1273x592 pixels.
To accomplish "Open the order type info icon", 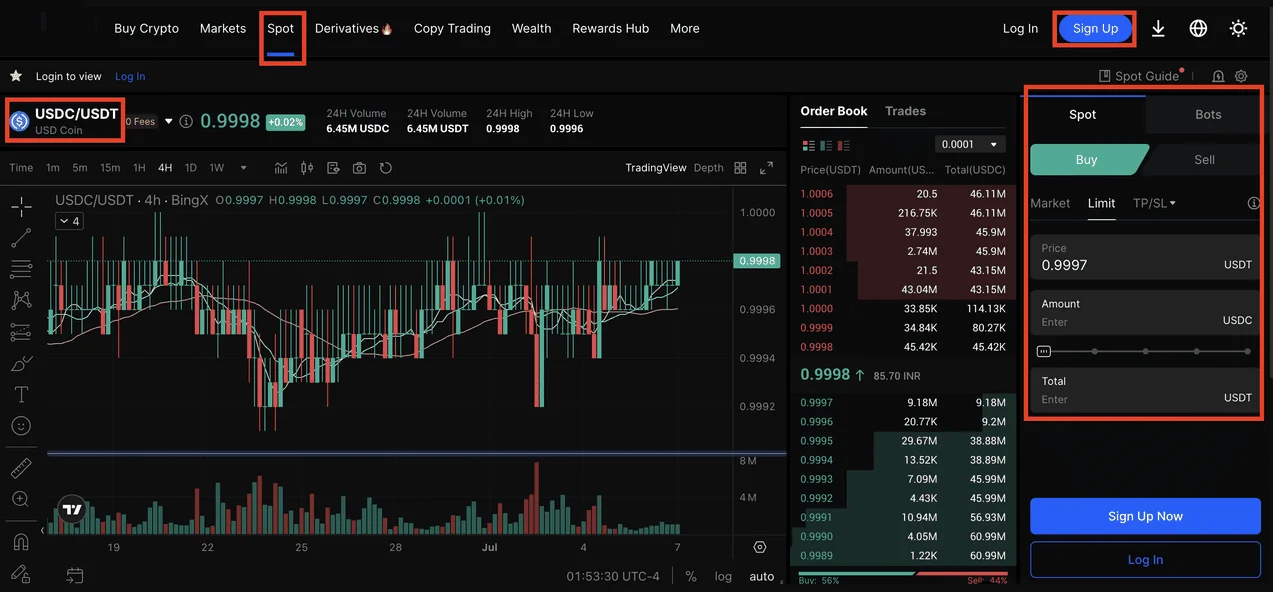I will [x=1254, y=203].
